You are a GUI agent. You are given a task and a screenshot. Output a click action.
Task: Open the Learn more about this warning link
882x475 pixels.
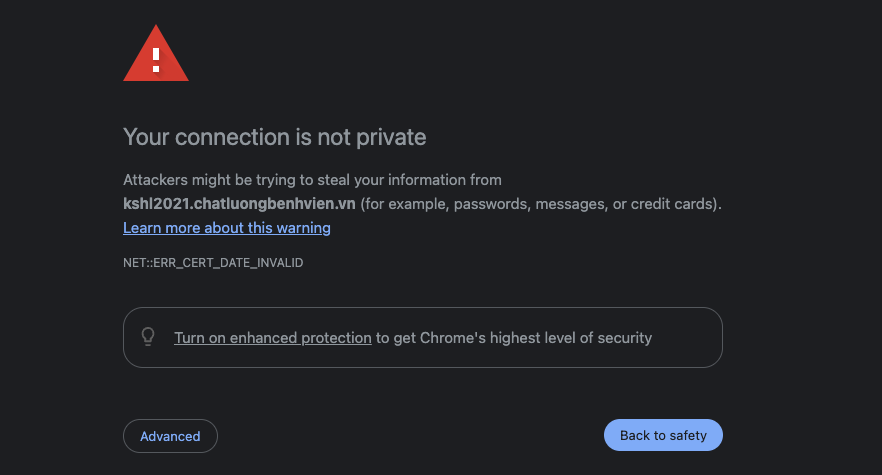[x=227, y=228]
